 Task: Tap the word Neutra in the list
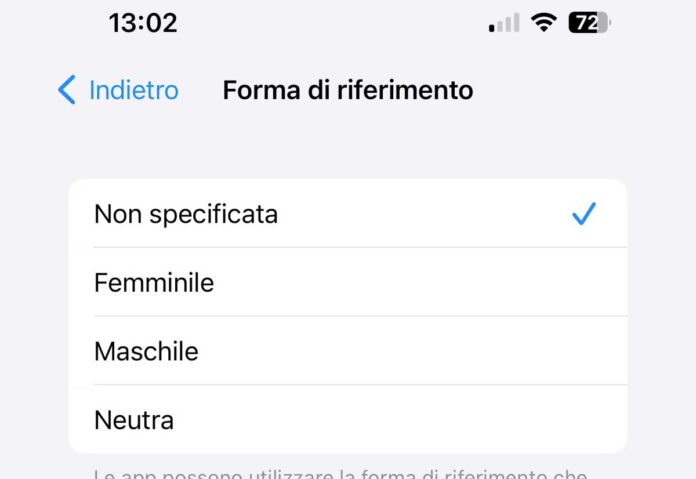point(134,420)
